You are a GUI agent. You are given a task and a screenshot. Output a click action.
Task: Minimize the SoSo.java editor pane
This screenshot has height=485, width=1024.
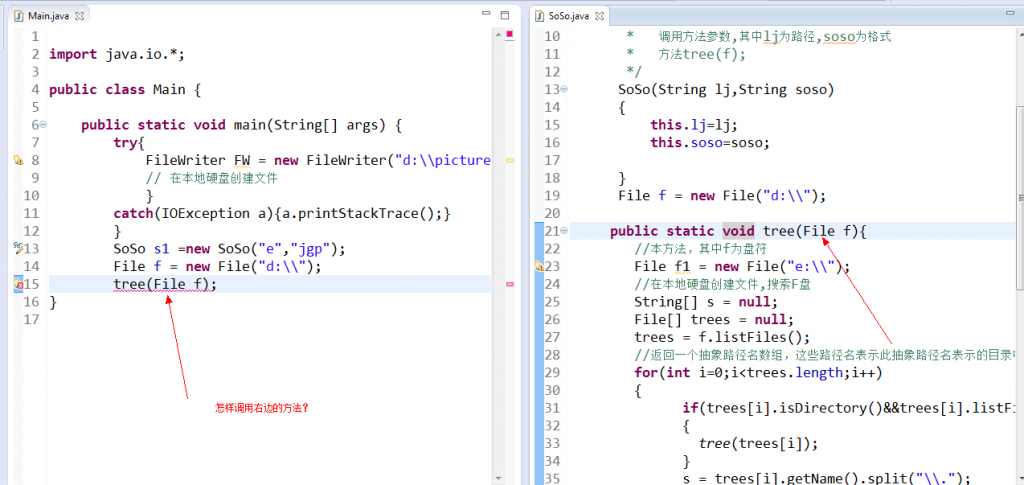pos(1008,14)
